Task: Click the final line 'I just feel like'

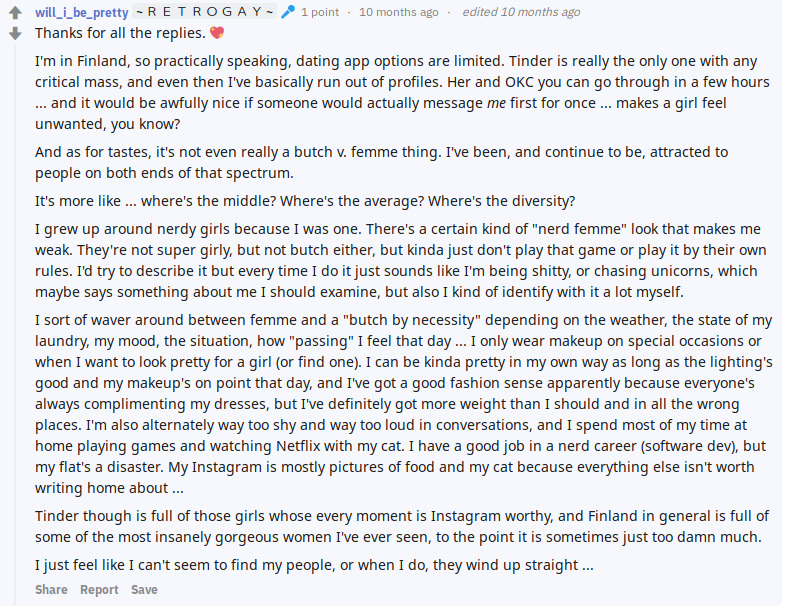Action: (314, 565)
